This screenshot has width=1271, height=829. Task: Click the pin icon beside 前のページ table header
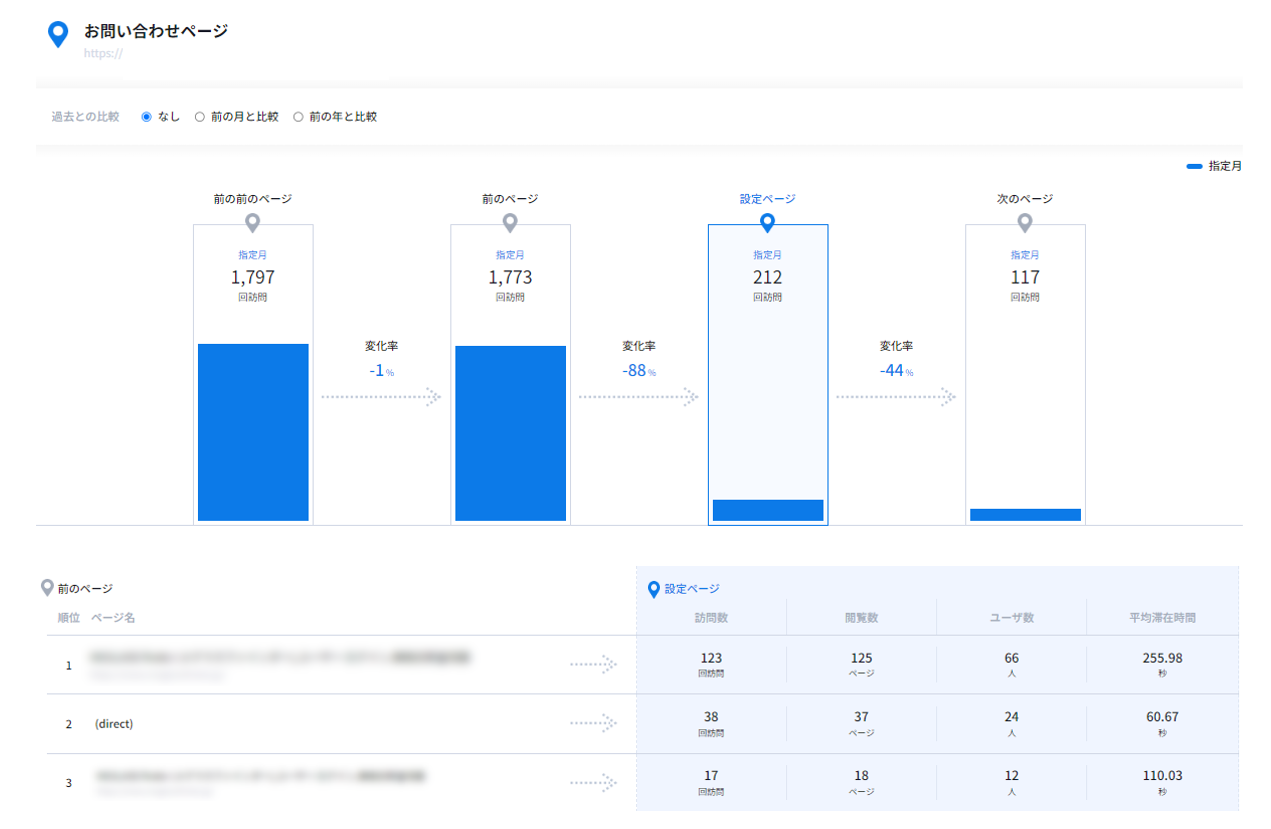point(47,588)
